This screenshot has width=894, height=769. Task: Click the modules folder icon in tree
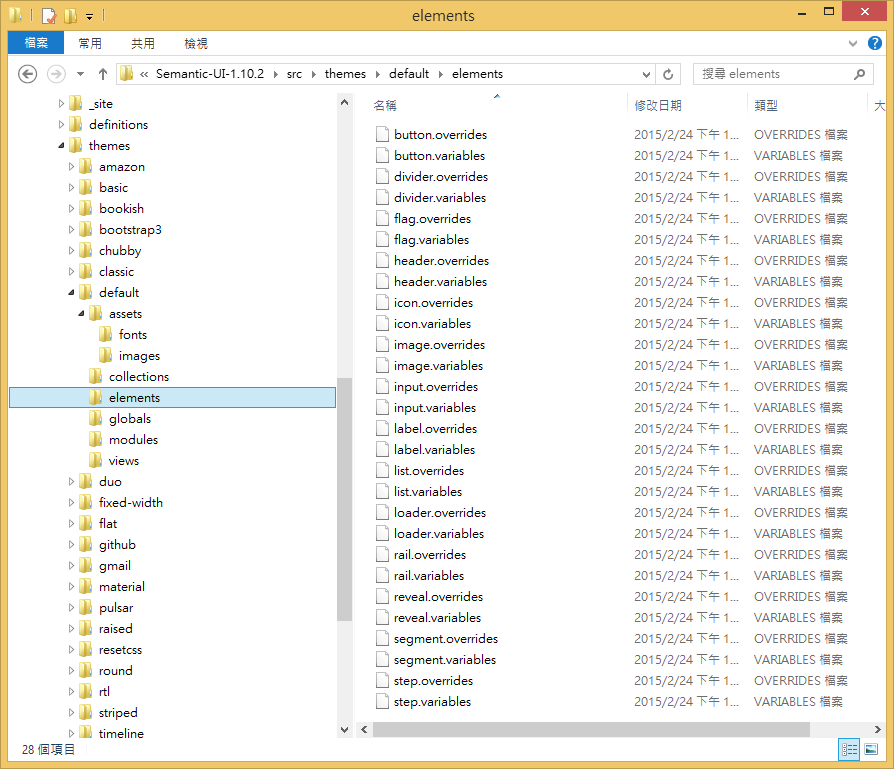(x=96, y=440)
